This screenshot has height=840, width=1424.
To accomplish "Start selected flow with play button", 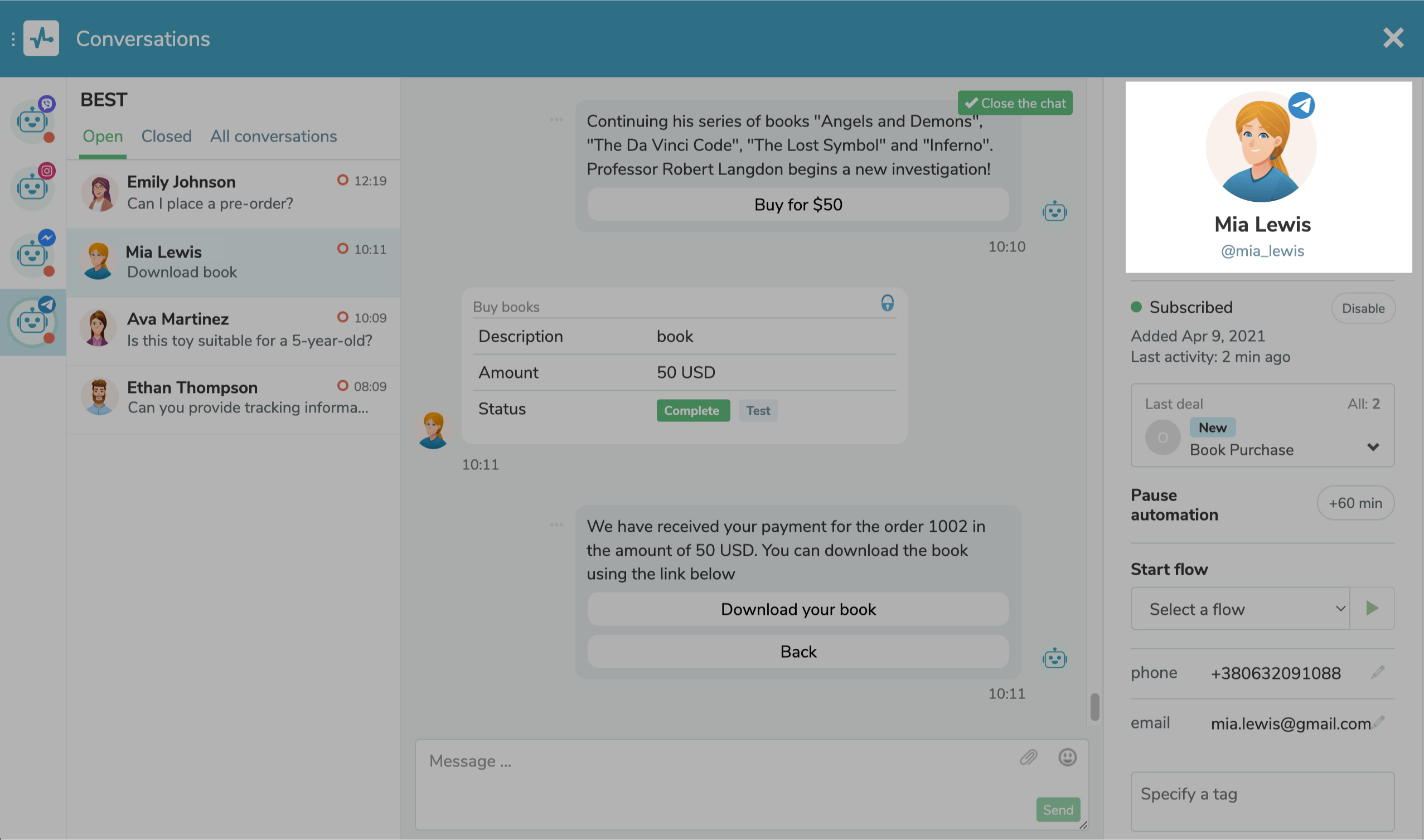I will (1372, 609).
